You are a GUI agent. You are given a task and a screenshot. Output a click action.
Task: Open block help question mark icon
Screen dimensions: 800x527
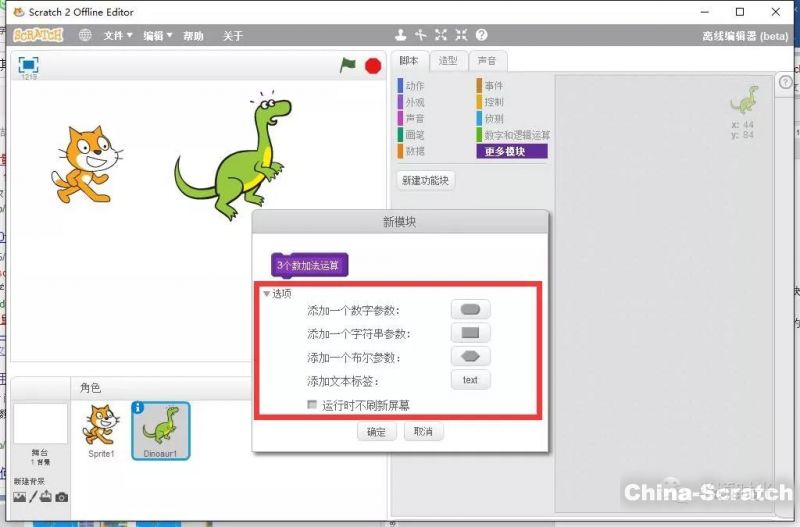point(481,36)
